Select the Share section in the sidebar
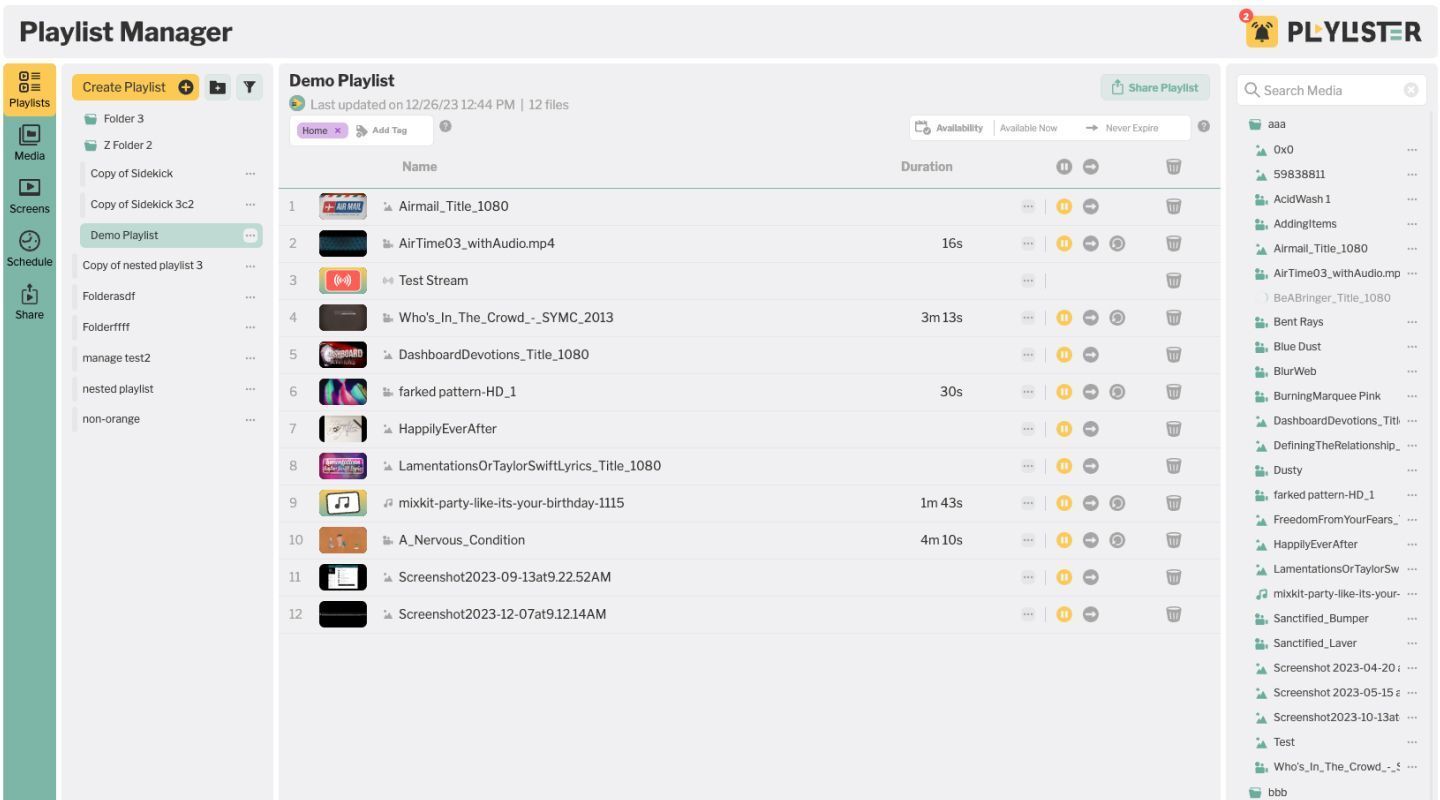1440x800 pixels. click(30, 301)
